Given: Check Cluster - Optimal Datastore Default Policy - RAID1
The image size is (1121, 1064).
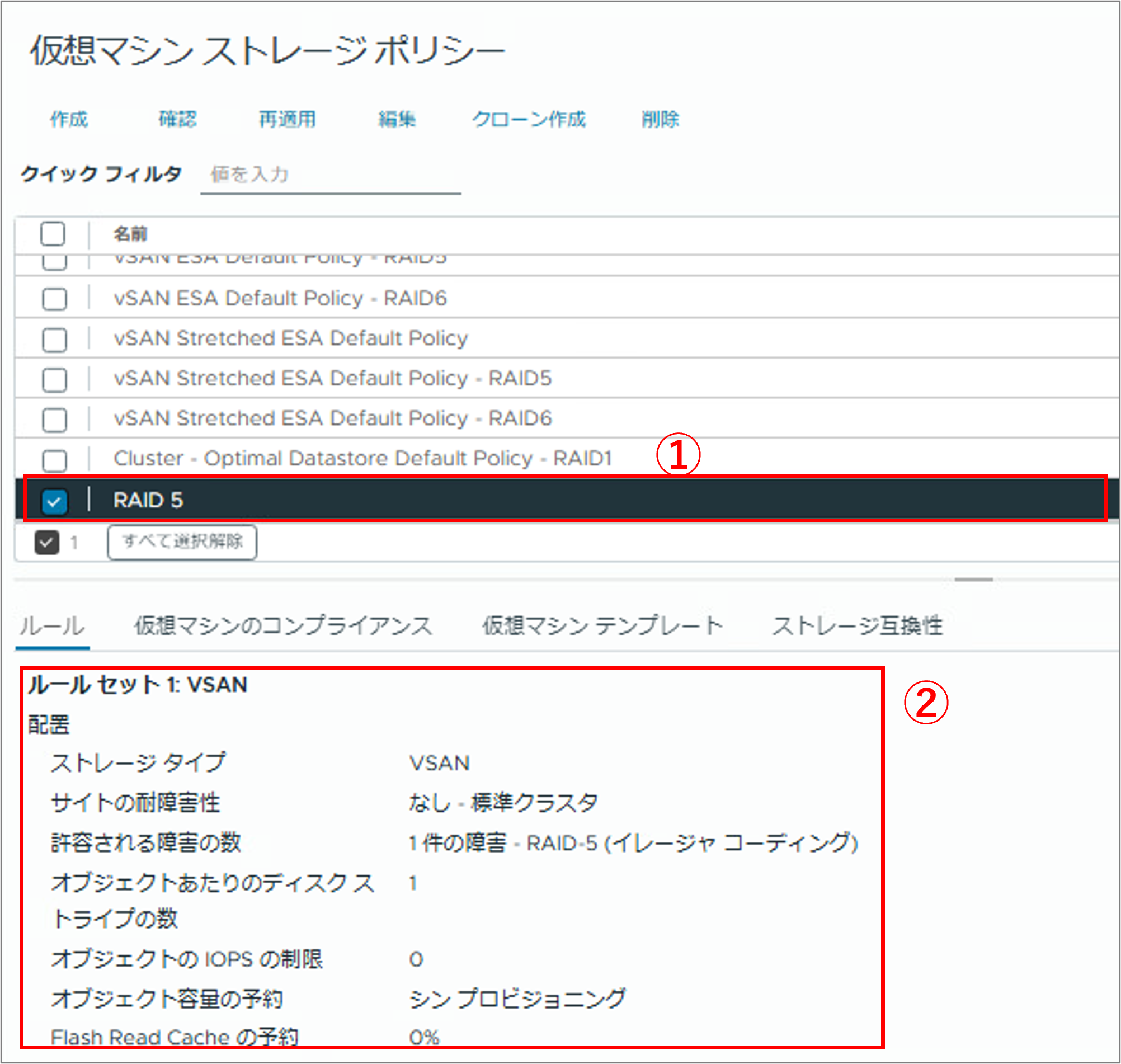Looking at the screenshot, I should [54, 460].
